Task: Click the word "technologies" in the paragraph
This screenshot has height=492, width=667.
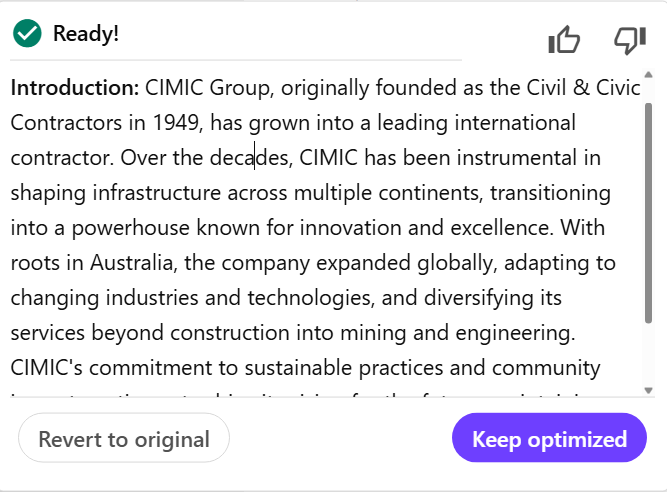Action: [x=311, y=298]
